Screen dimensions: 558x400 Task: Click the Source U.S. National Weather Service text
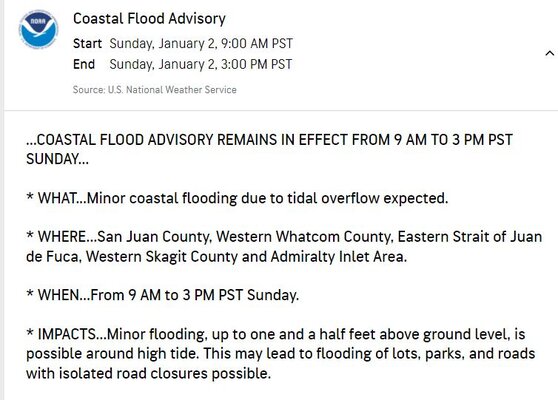[x=154, y=90]
